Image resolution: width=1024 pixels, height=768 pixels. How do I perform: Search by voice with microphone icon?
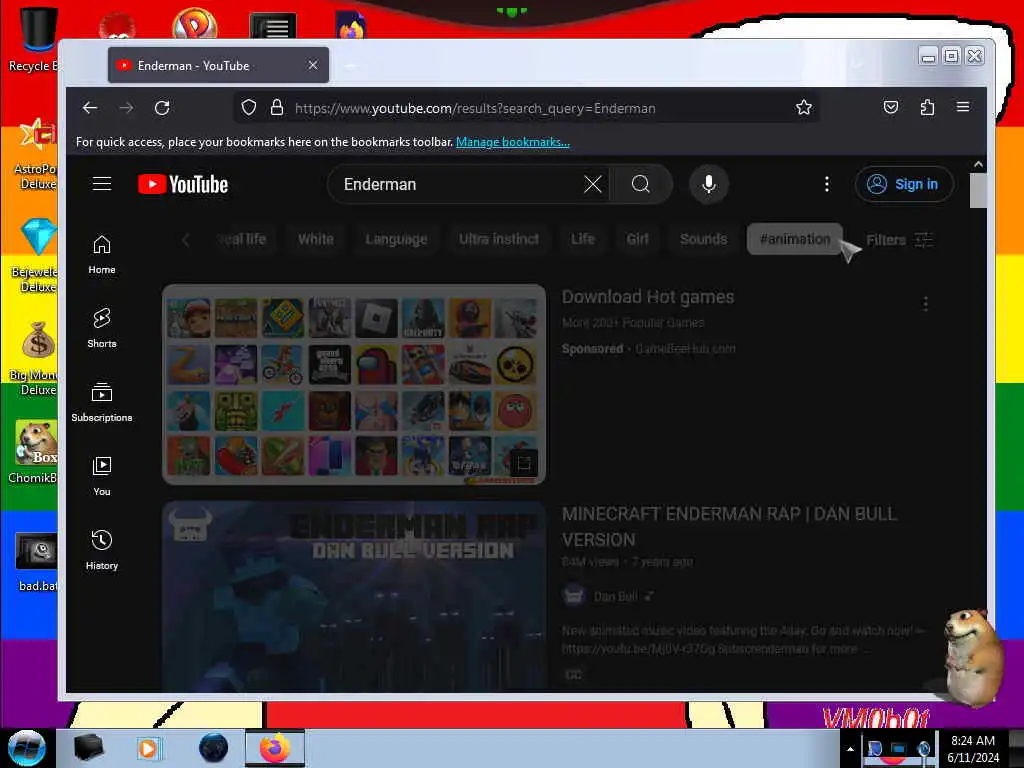coord(709,184)
